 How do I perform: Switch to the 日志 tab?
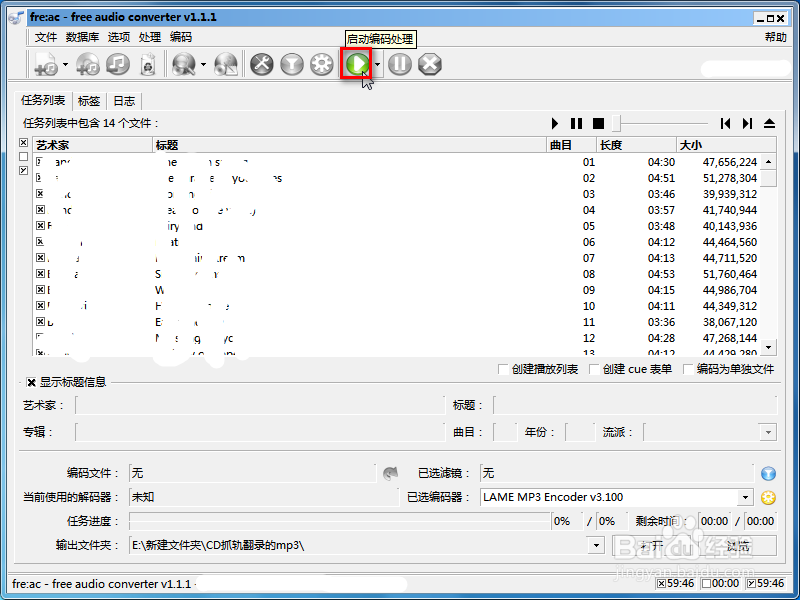(125, 100)
